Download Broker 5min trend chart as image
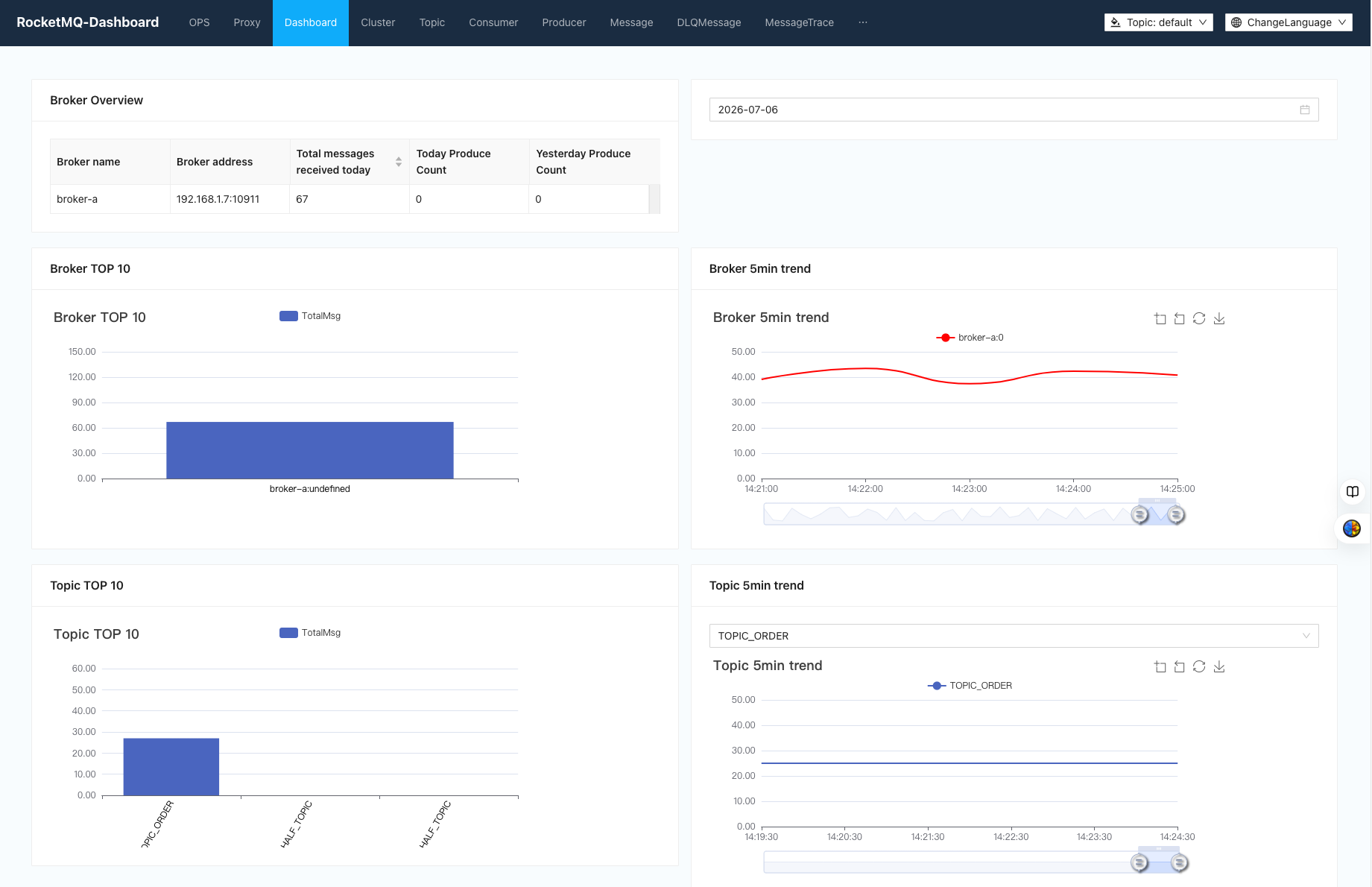Screen dimensions: 1372x887 tap(1219, 318)
